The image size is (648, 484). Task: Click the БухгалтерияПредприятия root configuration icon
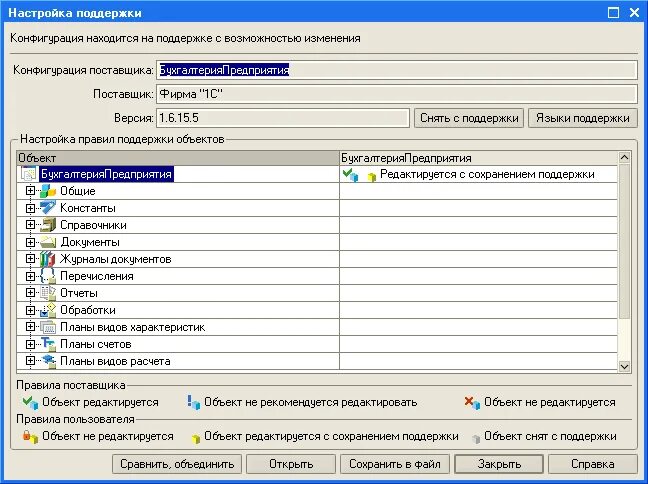coord(28,174)
